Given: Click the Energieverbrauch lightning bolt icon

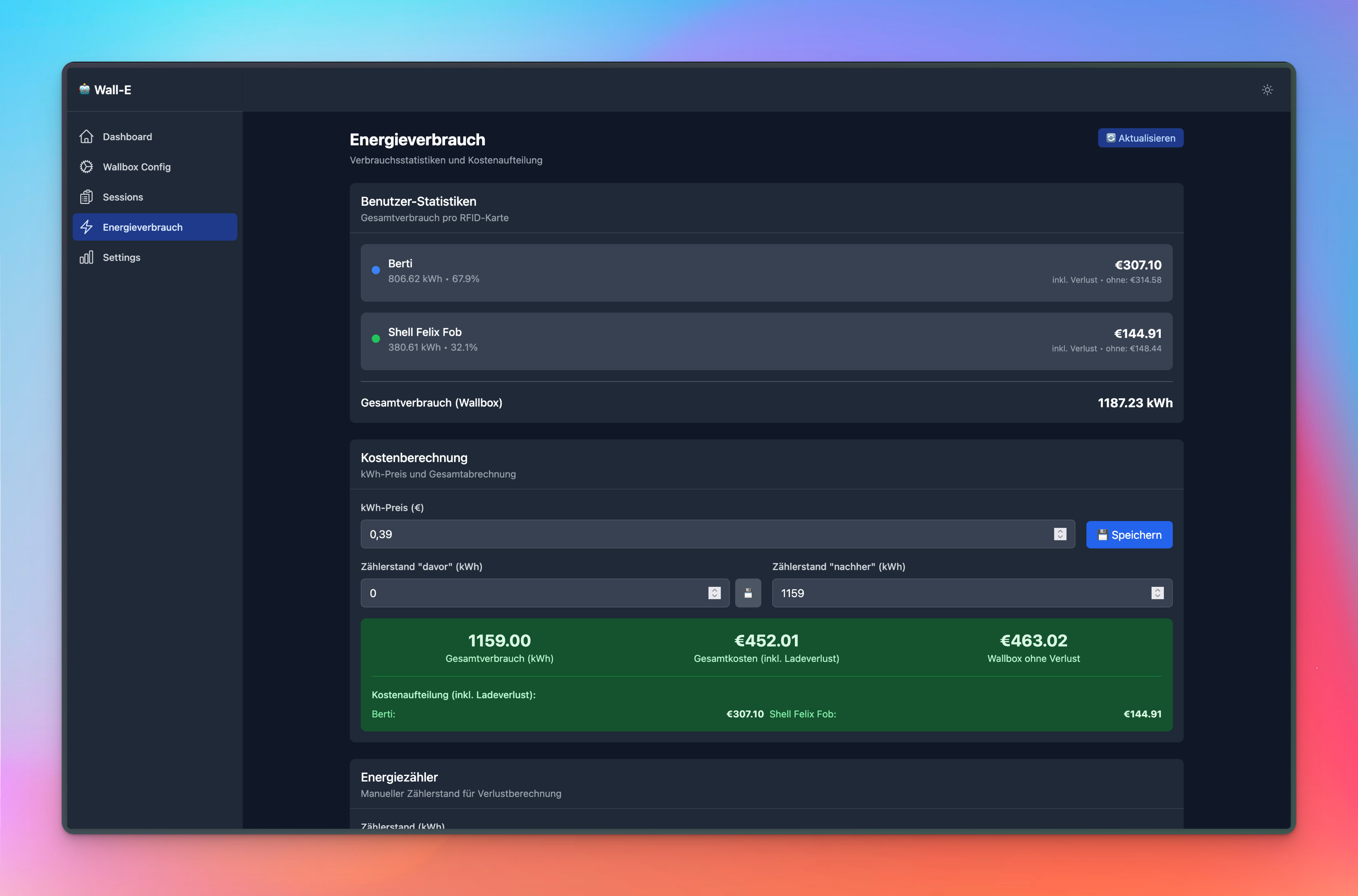Looking at the screenshot, I should click(x=86, y=227).
